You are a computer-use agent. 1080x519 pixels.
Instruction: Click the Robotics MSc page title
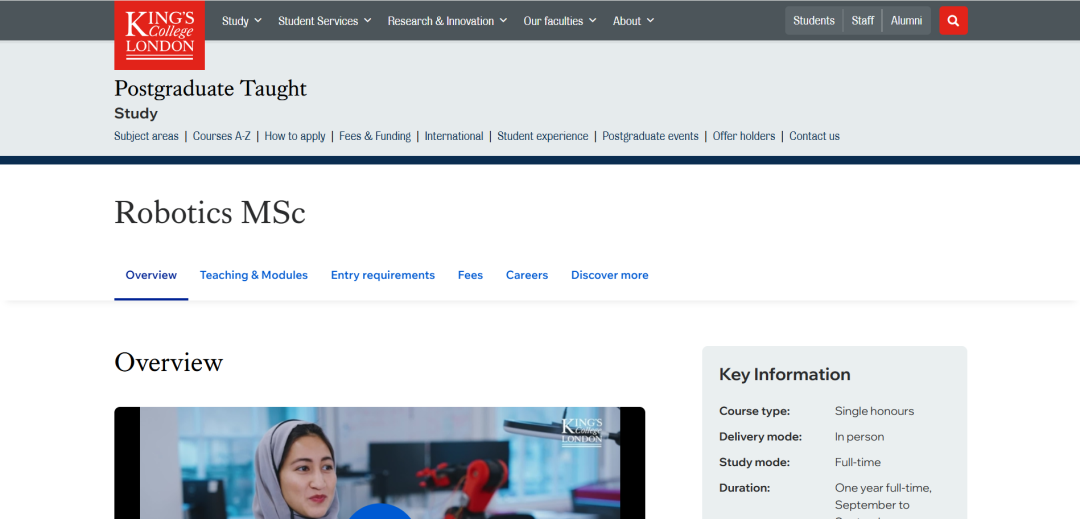point(210,213)
